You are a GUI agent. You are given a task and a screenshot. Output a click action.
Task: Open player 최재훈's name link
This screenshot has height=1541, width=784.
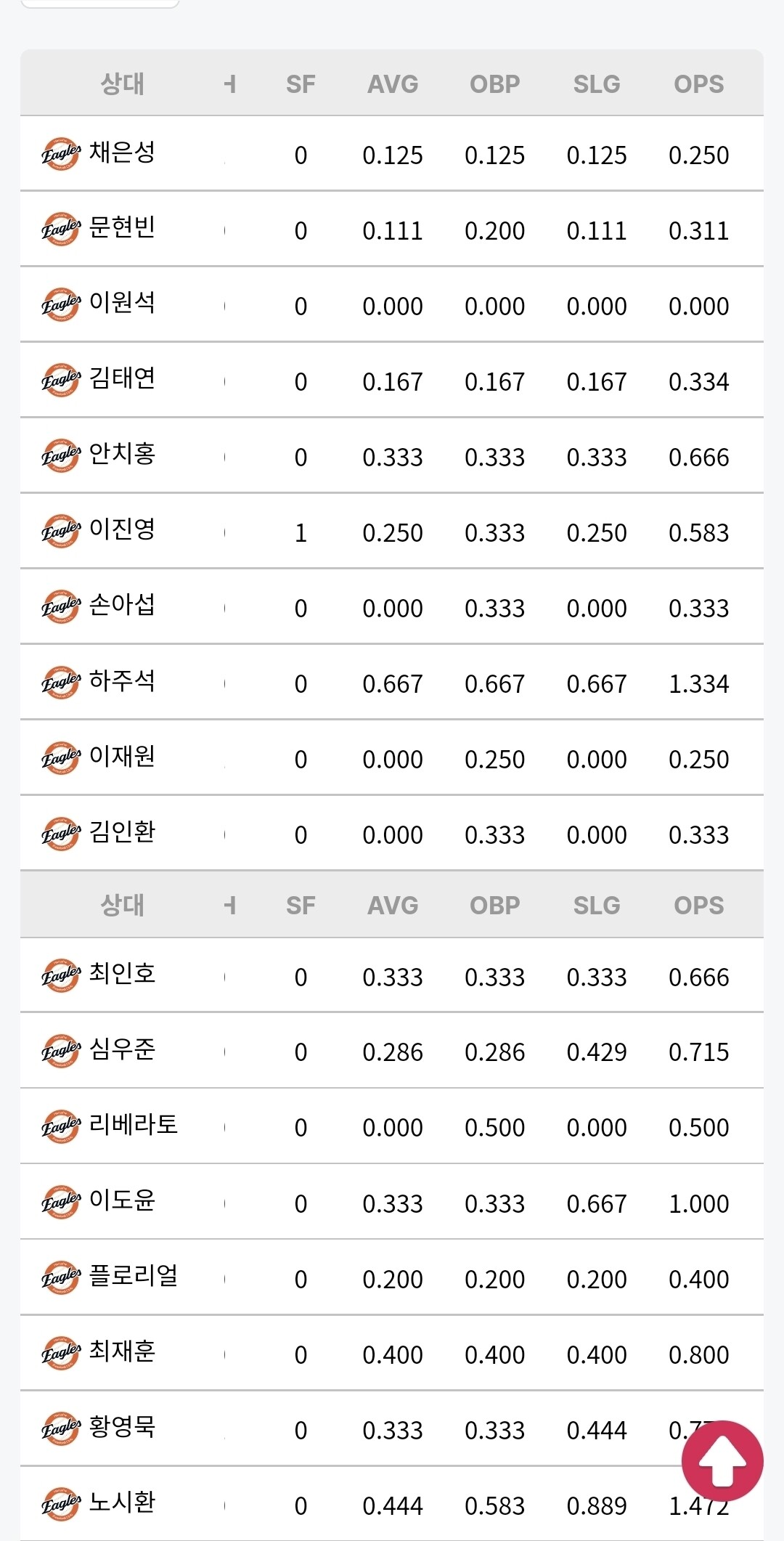tap(122, 1351)
